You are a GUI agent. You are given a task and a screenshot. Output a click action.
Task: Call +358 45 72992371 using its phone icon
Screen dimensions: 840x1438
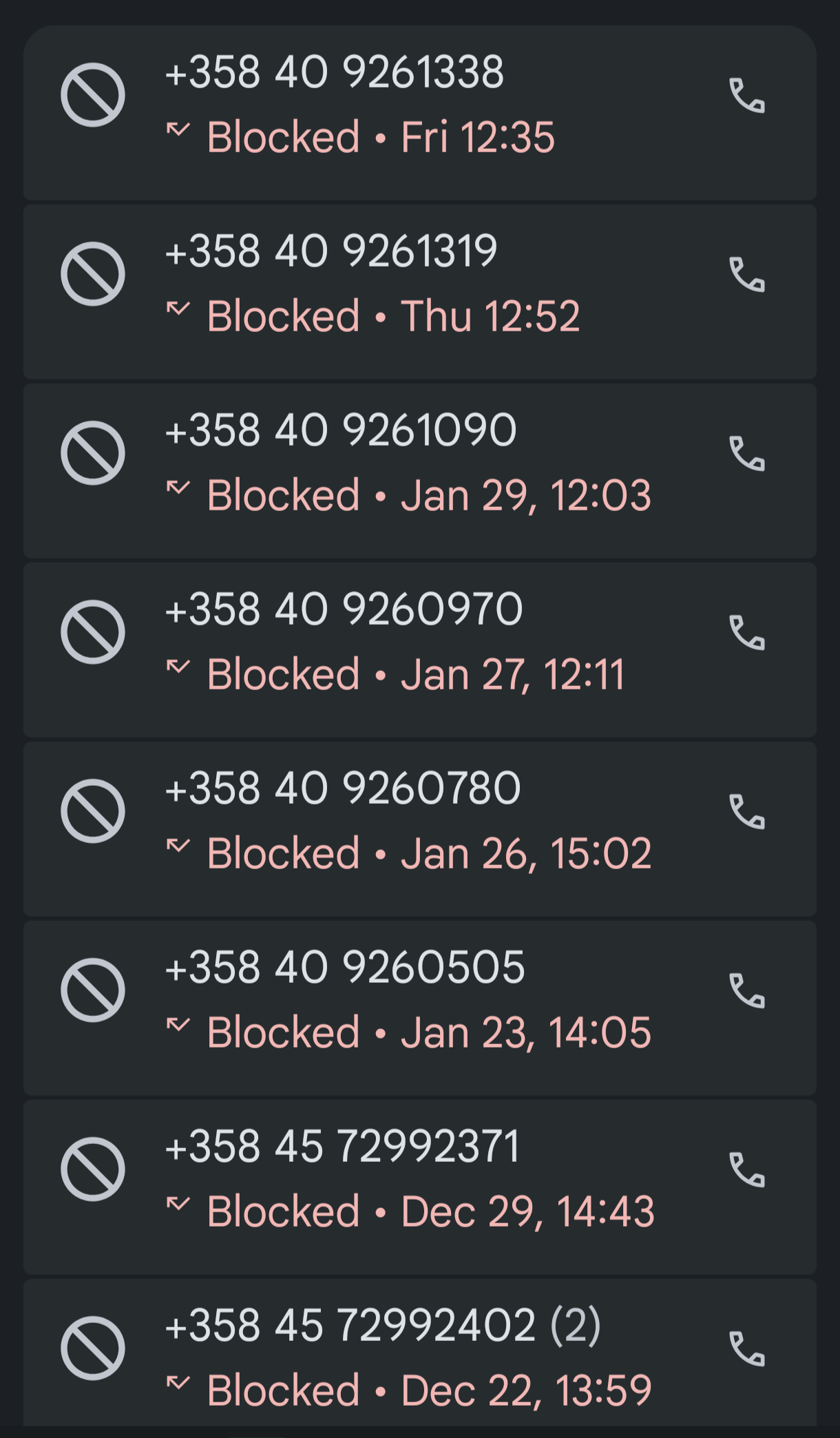tap(747, 1169)
